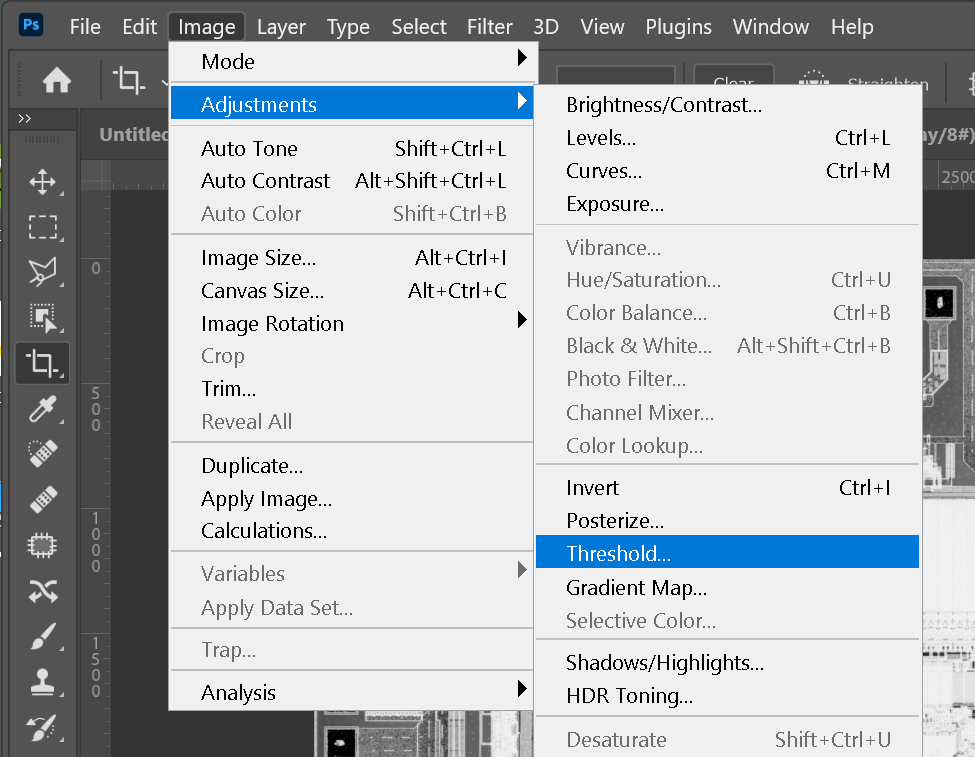This screenshot has height=757, width=975.
Task: Open the Select menu
Action: [418, 27]
